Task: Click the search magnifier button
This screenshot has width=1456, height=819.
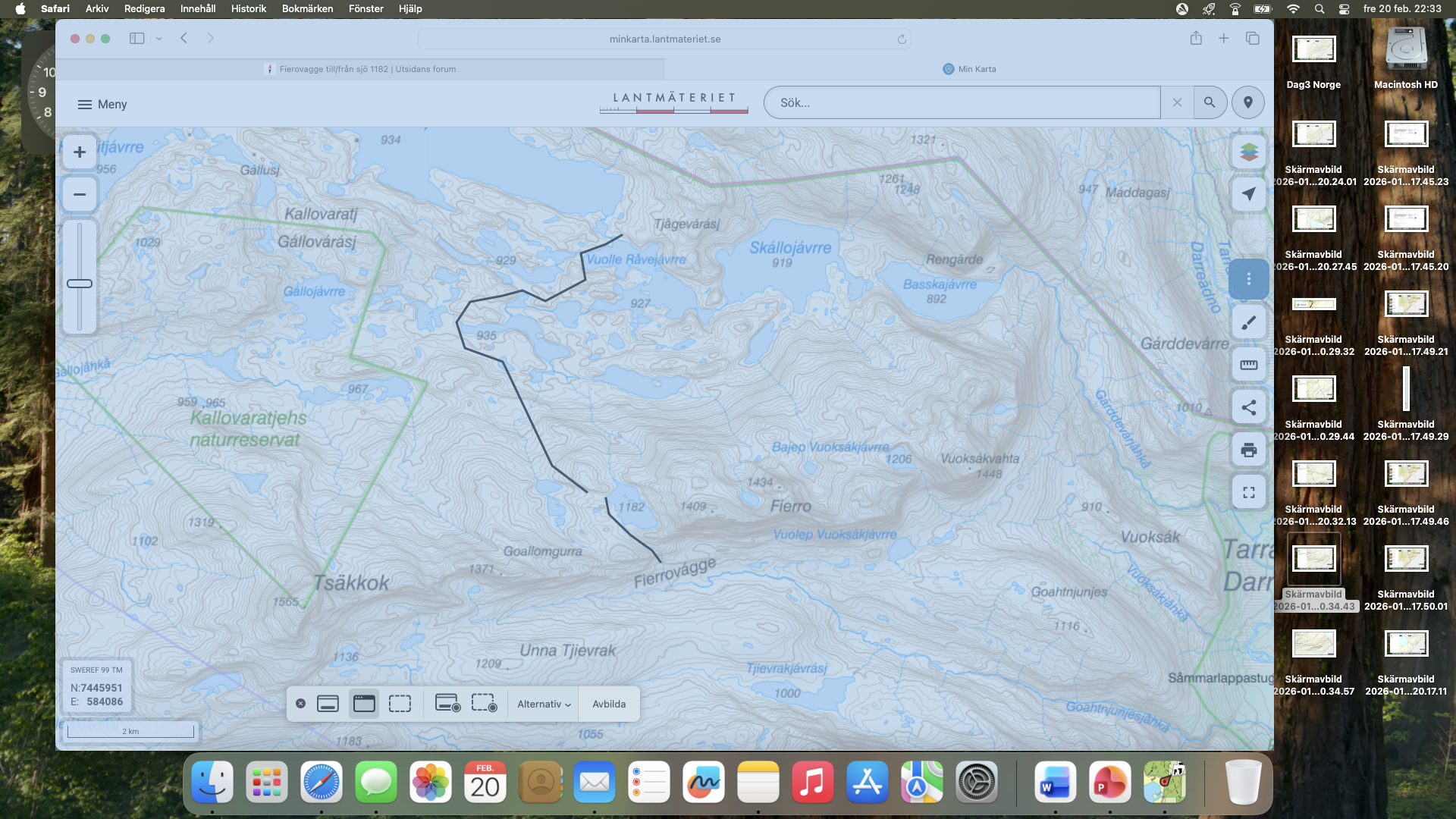Action: [1210, 102]
